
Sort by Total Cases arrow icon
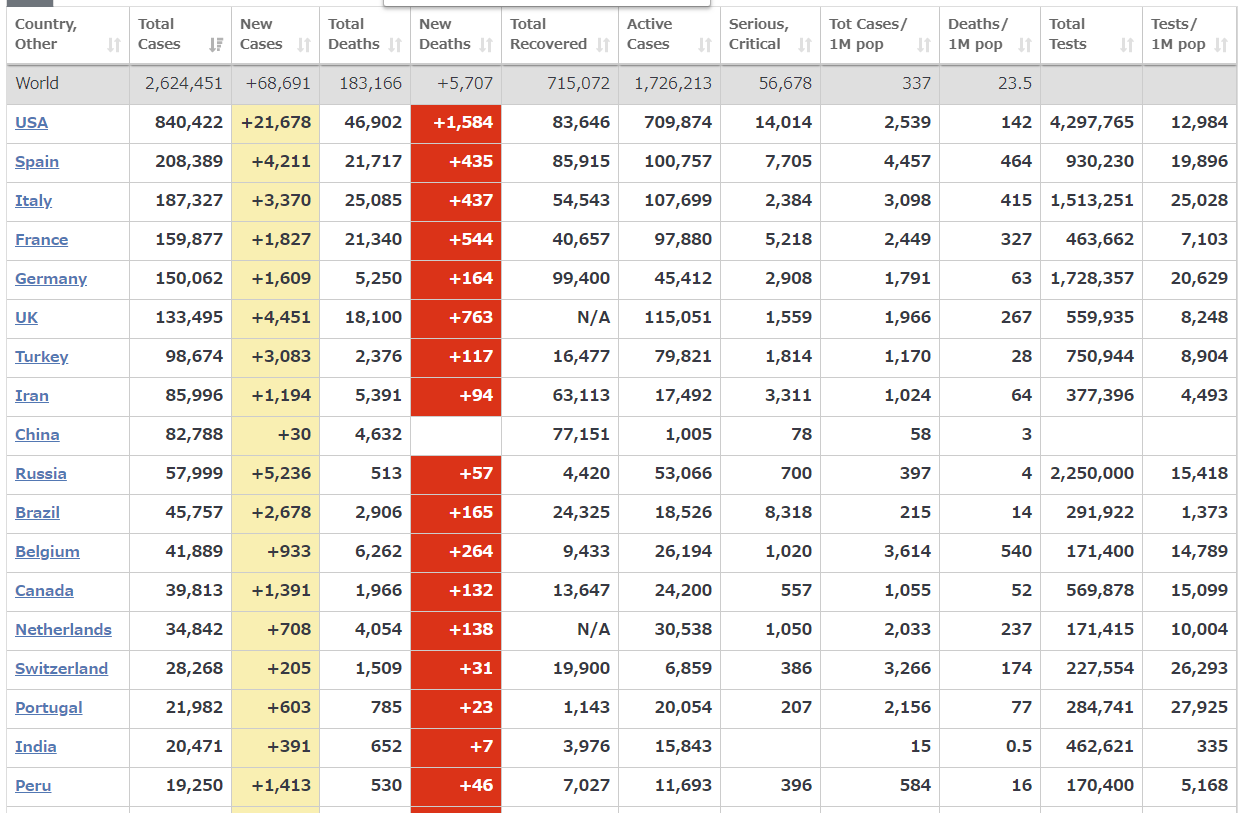pos(216,45)
